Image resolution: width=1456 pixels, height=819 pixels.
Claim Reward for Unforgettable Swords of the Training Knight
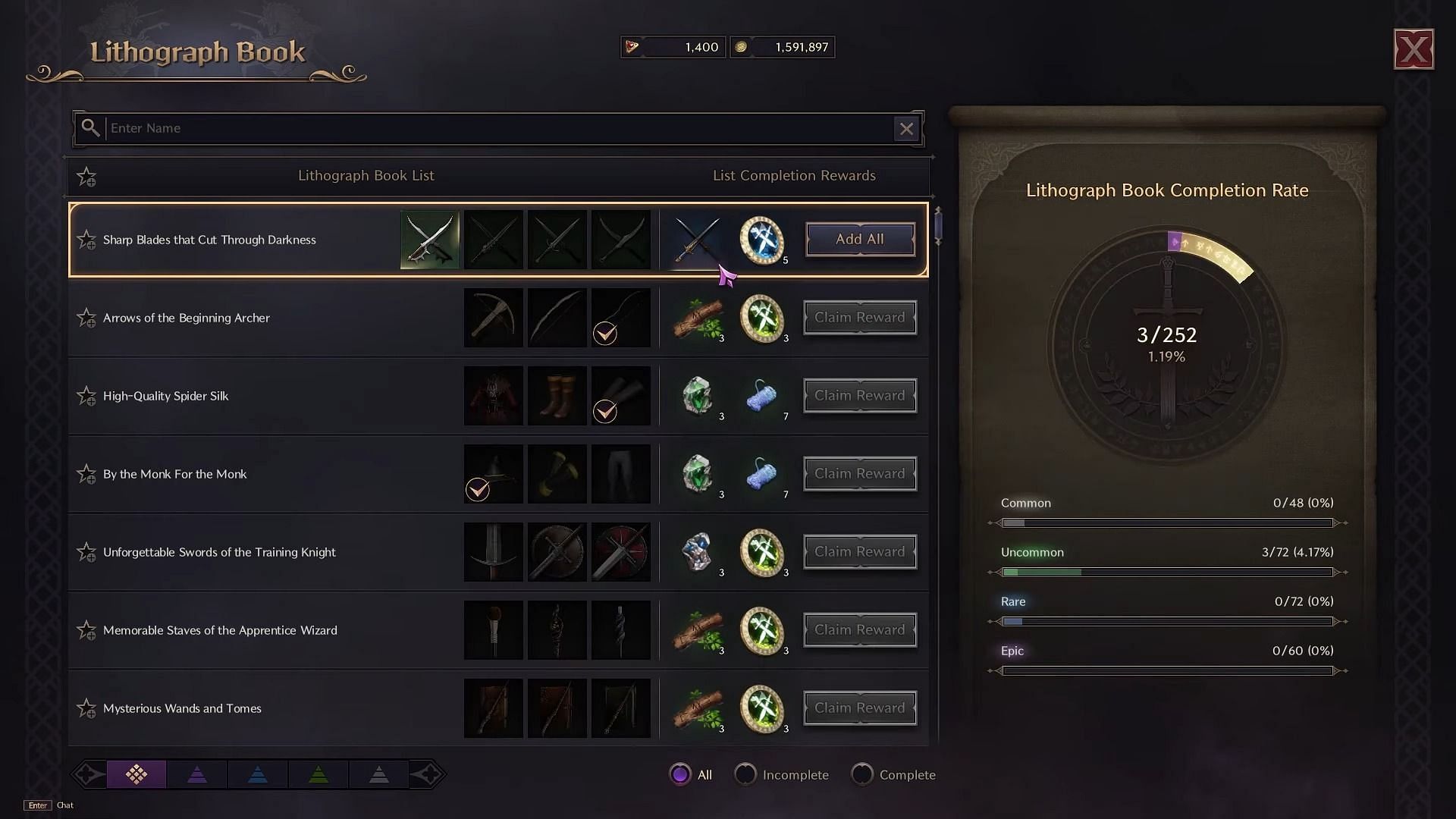pos(860,552)
